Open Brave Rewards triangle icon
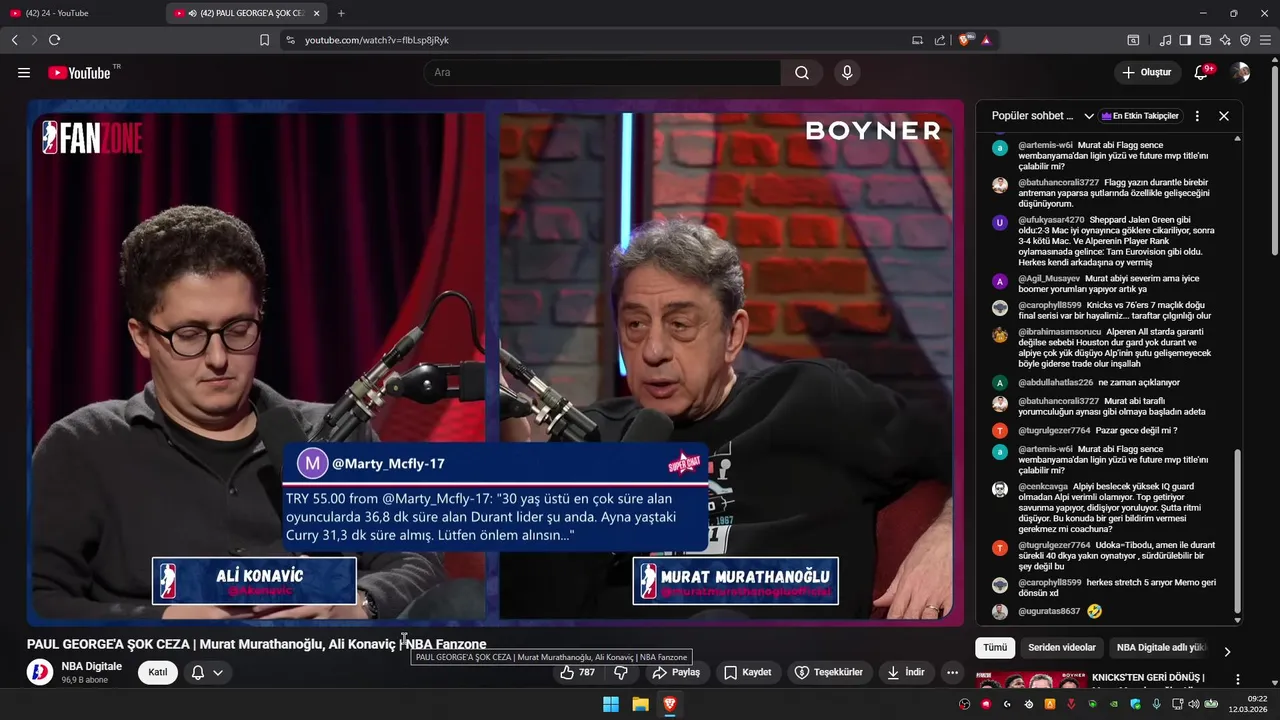1280x720 pixels. (986, 40)
